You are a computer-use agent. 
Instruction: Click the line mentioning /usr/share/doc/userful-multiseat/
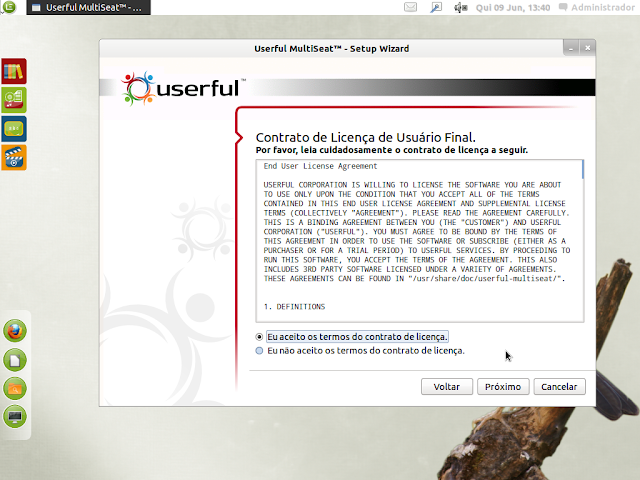[x=414, y=279]
